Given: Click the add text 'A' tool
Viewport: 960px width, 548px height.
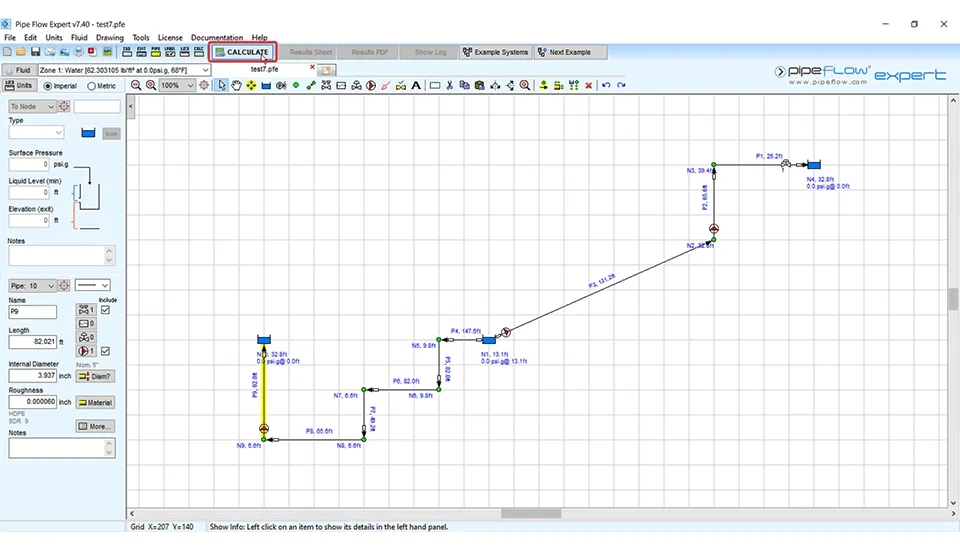Looking at the screenshot, I should pos(416,86).
